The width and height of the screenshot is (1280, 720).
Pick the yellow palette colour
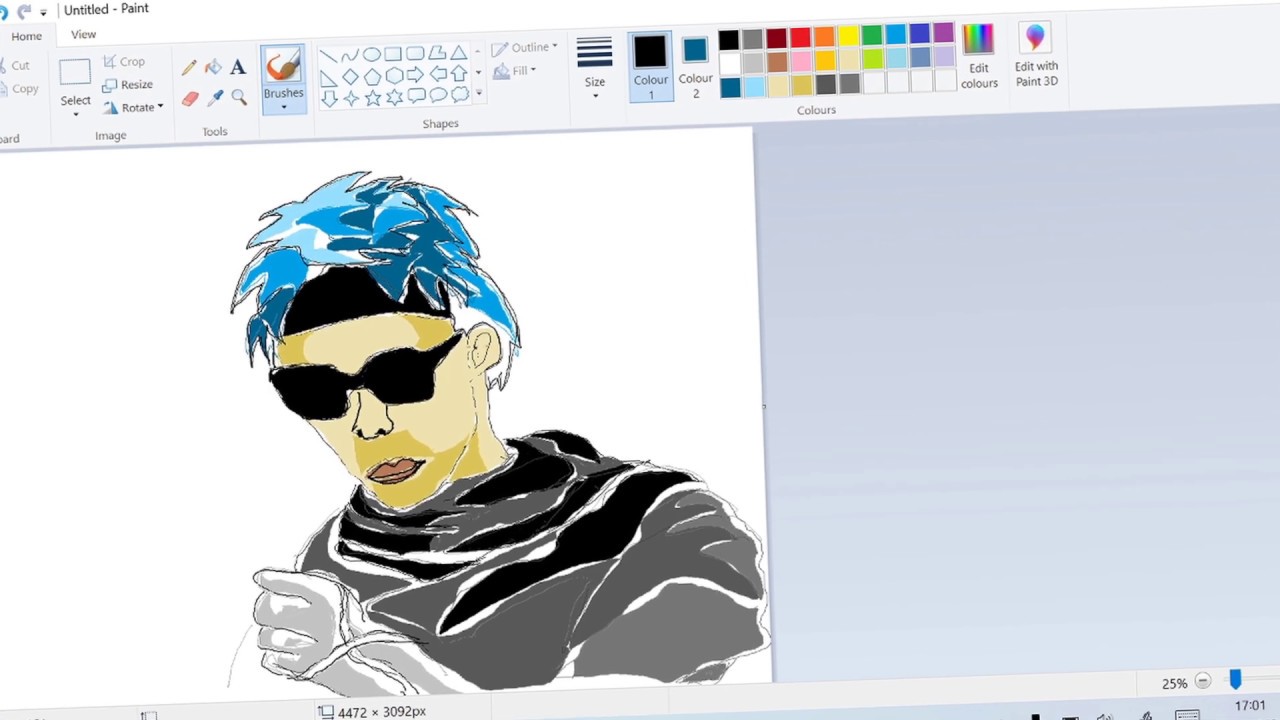pos(848,36)
